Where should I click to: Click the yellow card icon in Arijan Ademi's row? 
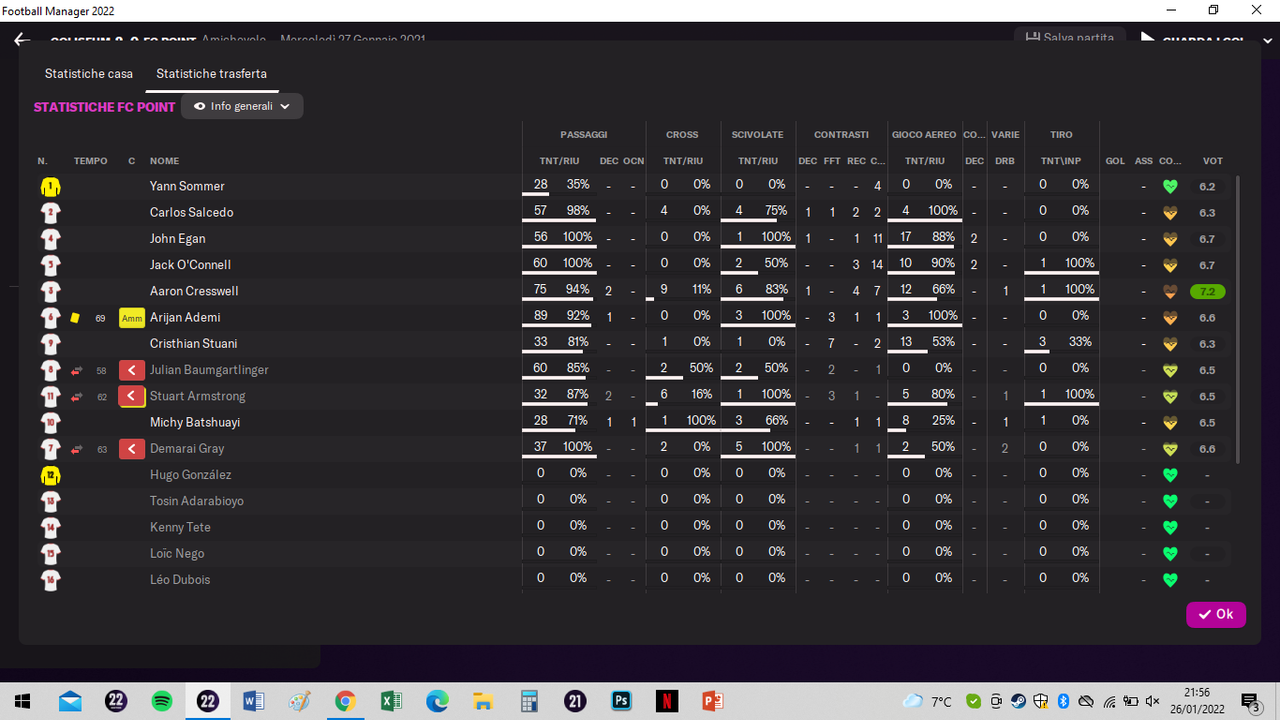[x=75, y=318]
